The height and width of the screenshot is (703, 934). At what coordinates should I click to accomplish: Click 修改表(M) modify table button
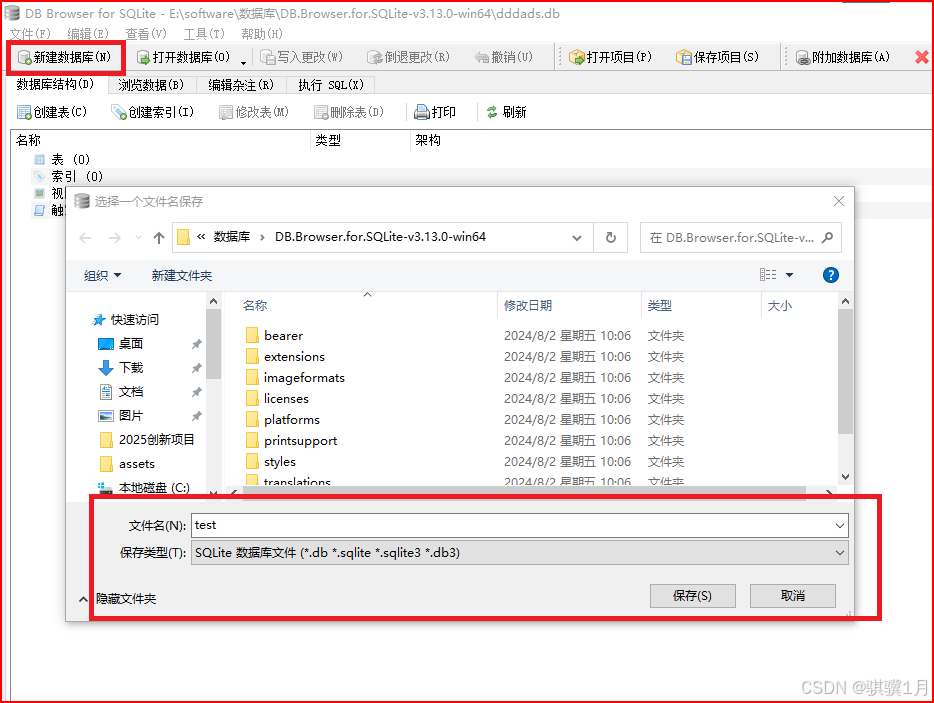254,112
